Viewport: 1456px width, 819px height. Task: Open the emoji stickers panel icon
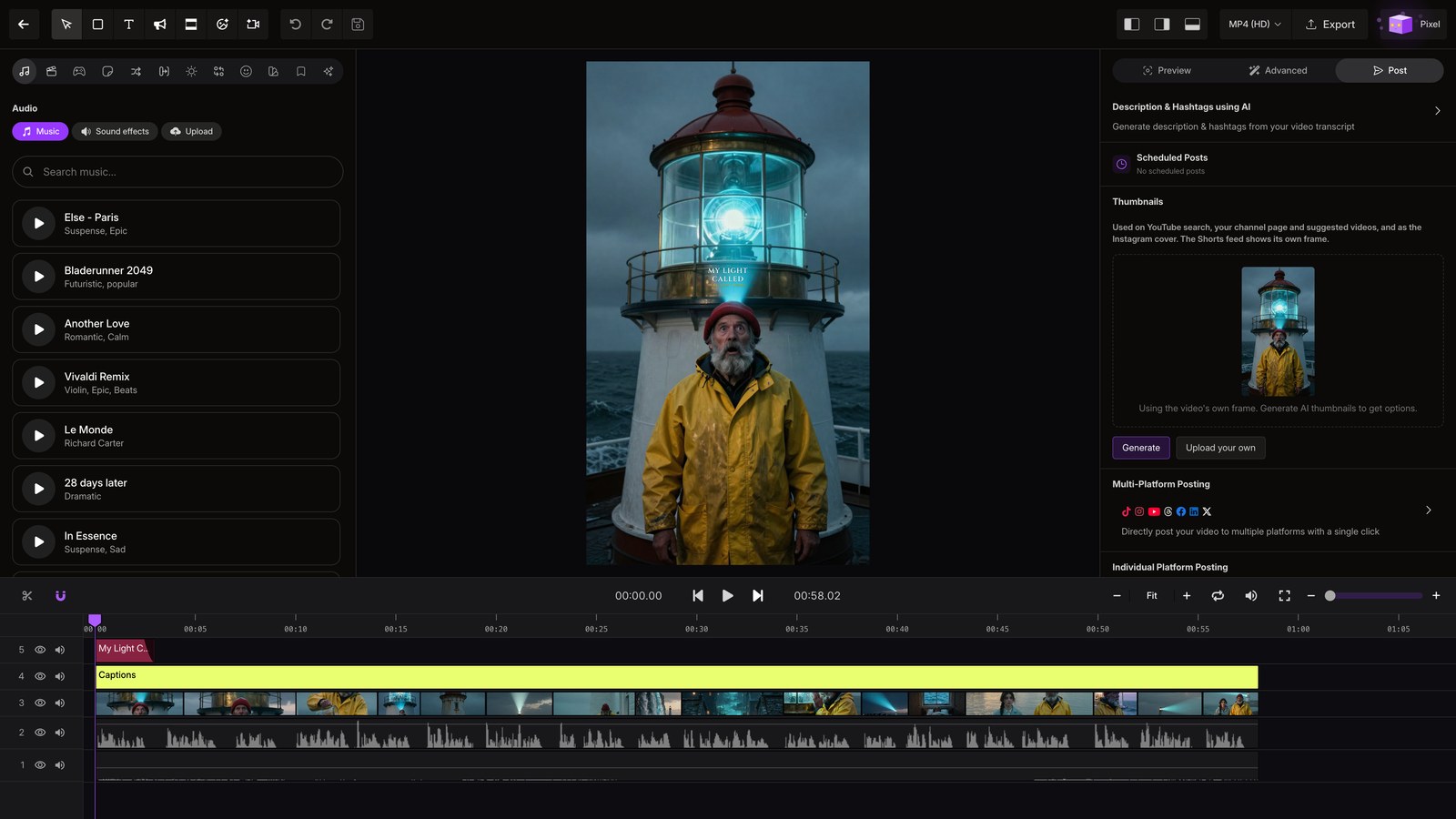click(x=246, y=71)
